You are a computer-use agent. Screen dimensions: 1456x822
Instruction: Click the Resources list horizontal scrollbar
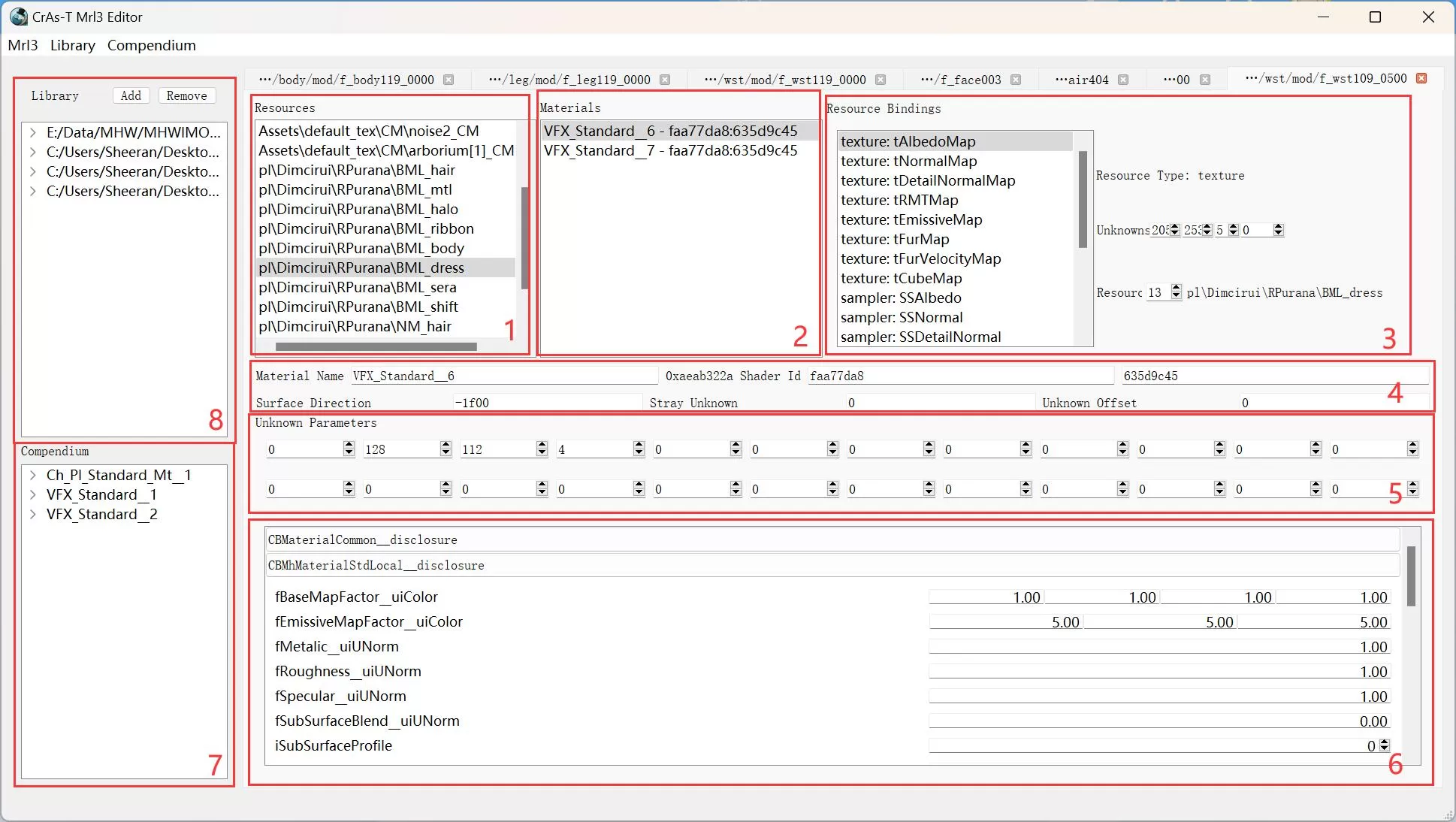tap(376, 346)
